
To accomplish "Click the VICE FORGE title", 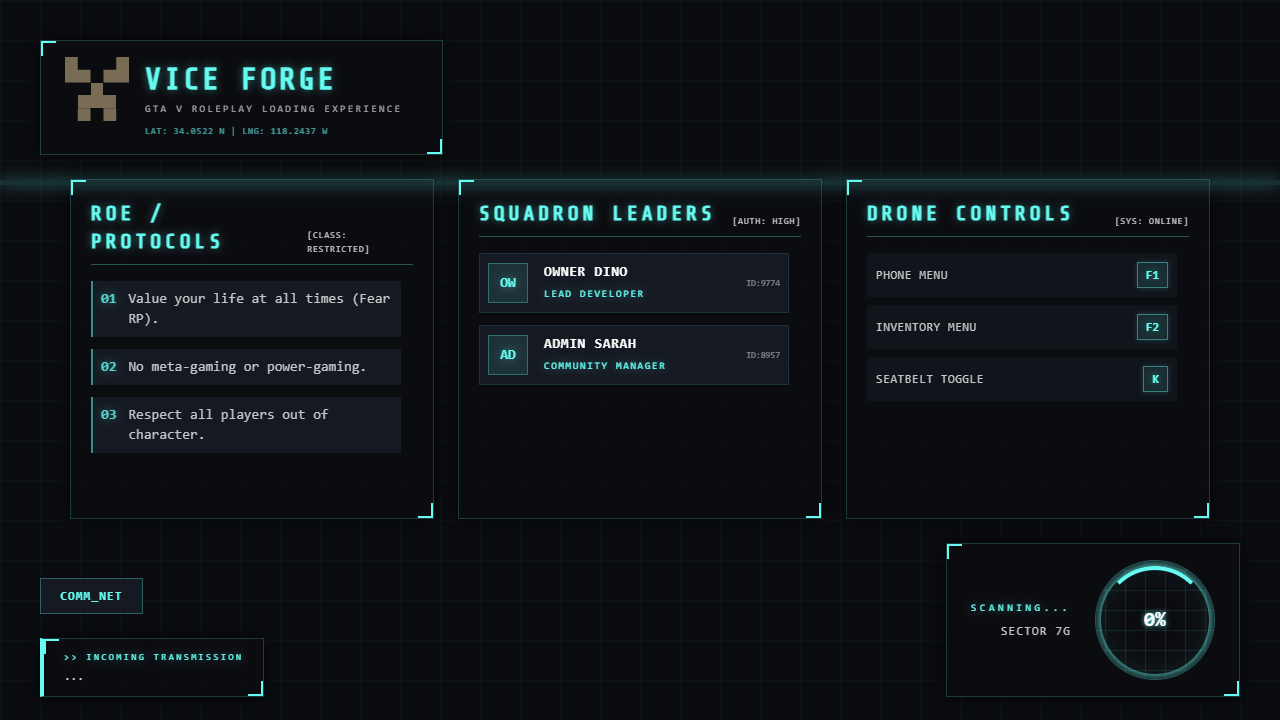I will coord(240,79).
